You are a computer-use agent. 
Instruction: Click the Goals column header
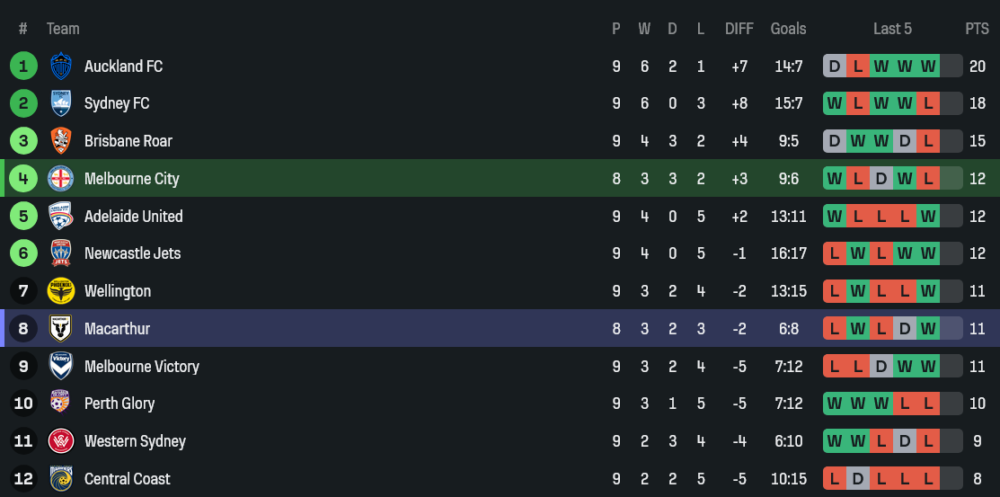788,29
